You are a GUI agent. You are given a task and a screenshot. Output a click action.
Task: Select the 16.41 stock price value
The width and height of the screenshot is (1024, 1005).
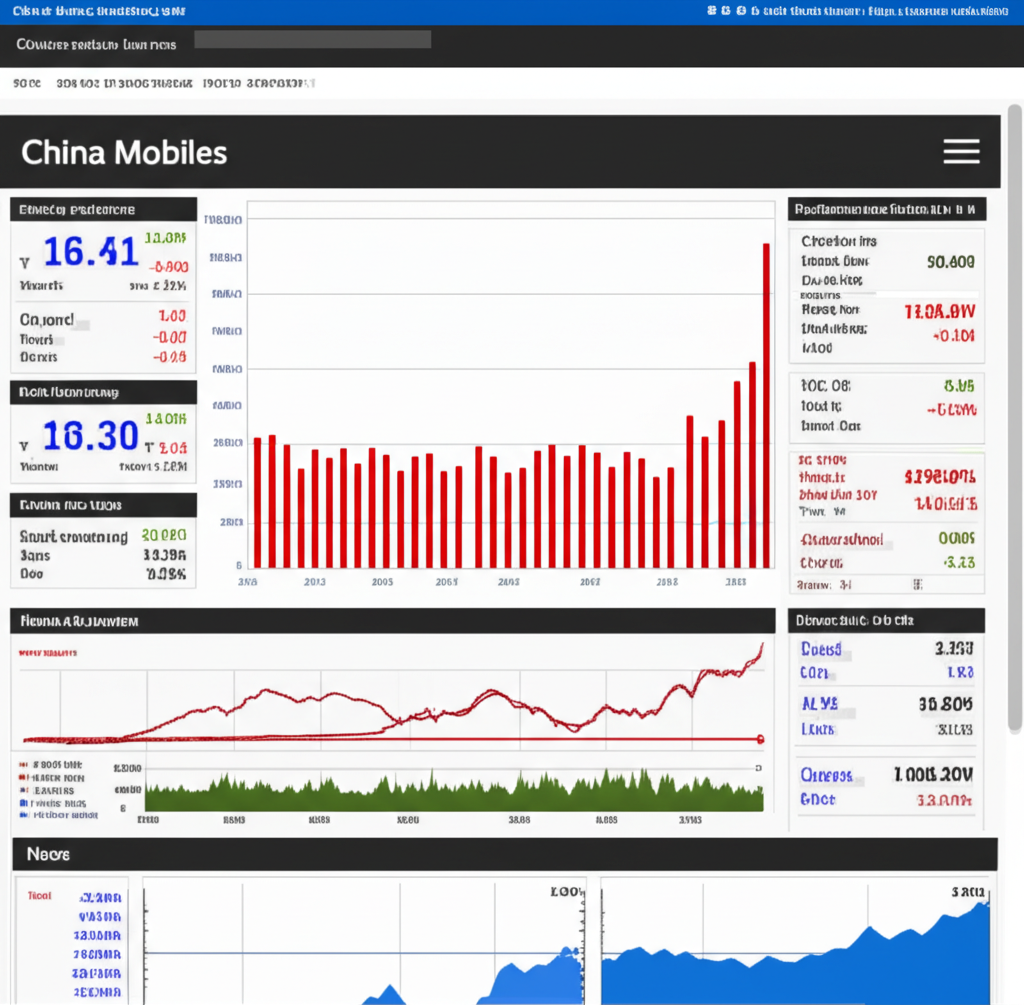click(x=91, y=252)
